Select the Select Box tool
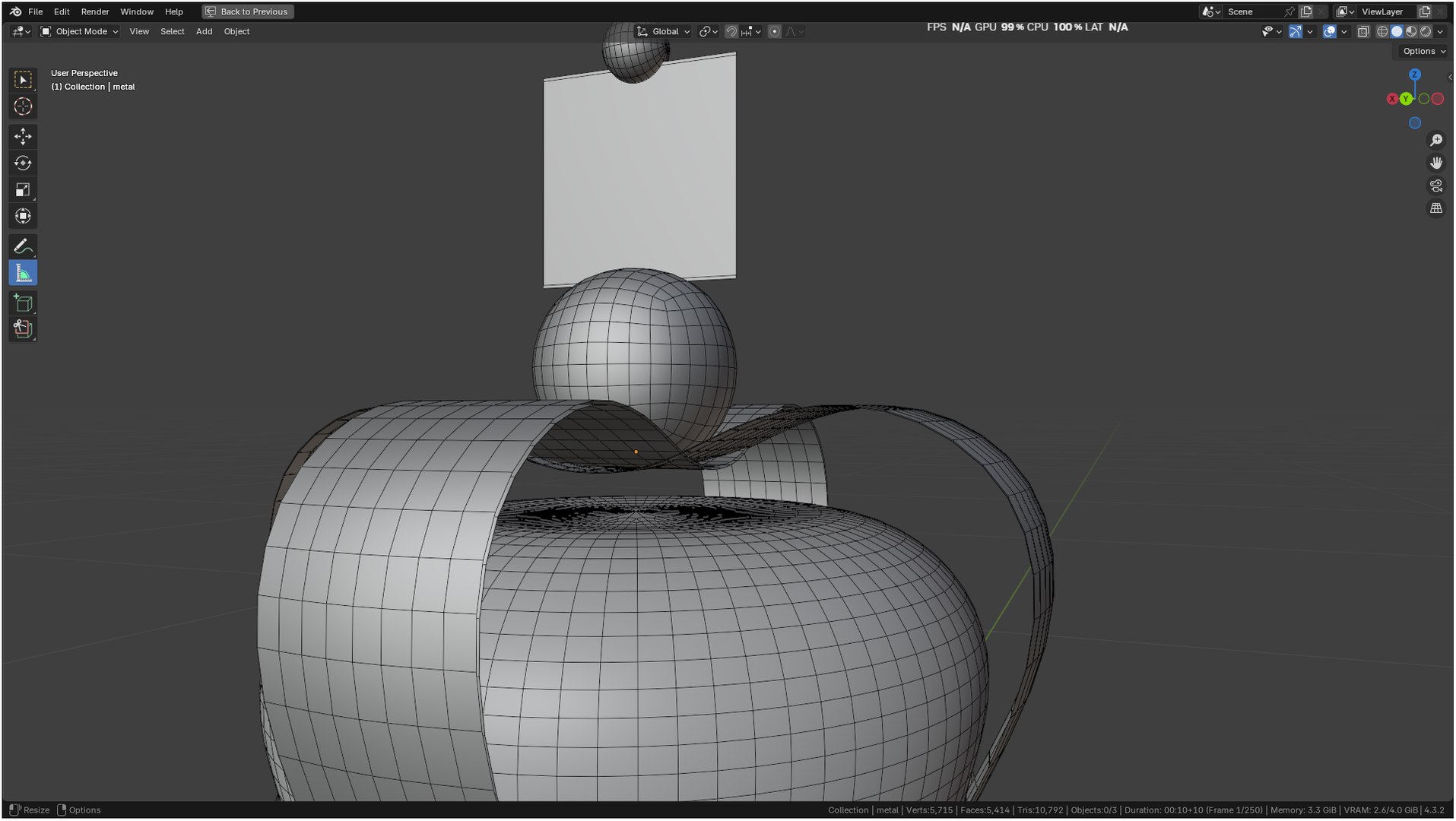Screen dimensions: 1456x821 coord(23,80)
